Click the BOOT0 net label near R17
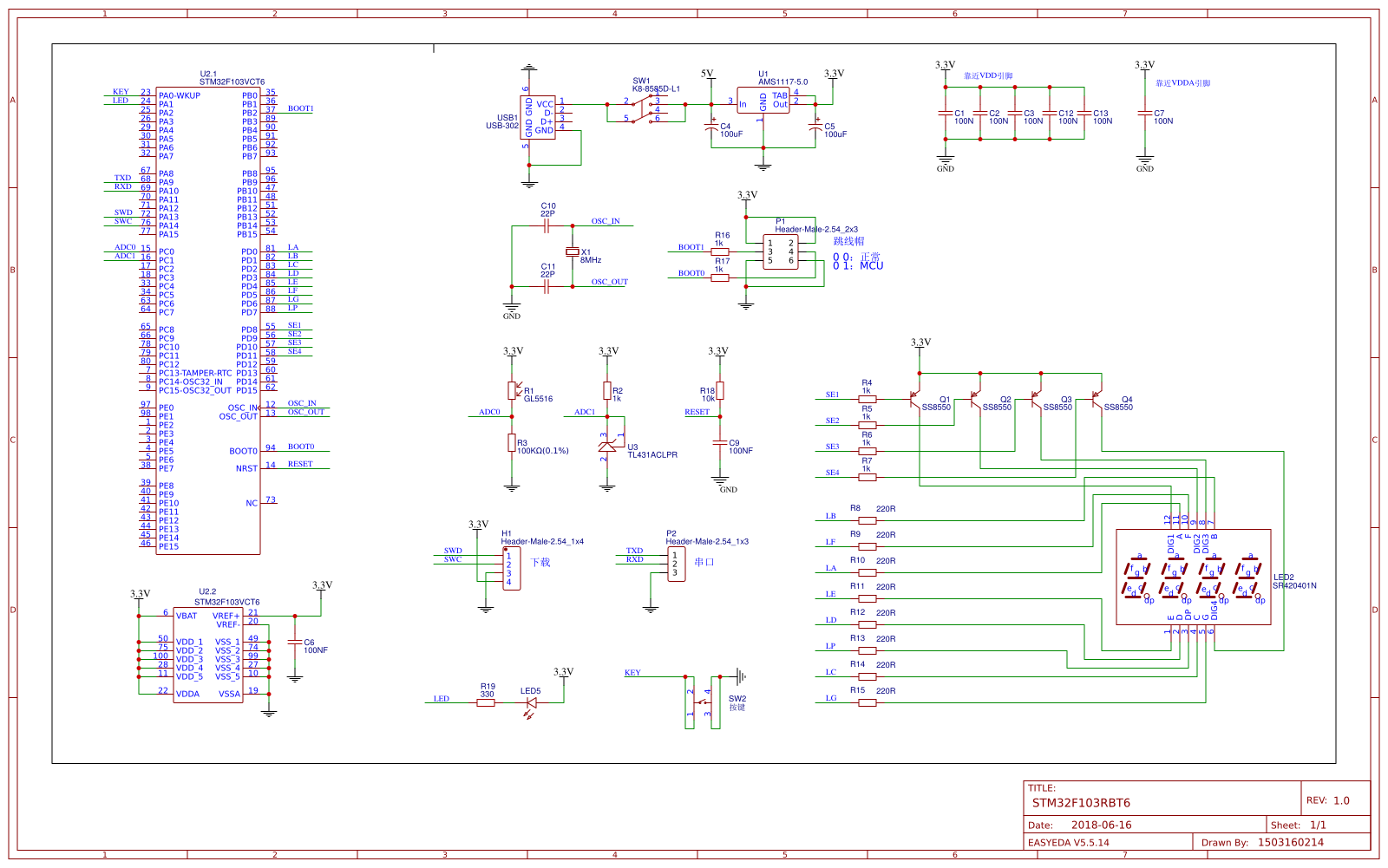 [691, 273]
